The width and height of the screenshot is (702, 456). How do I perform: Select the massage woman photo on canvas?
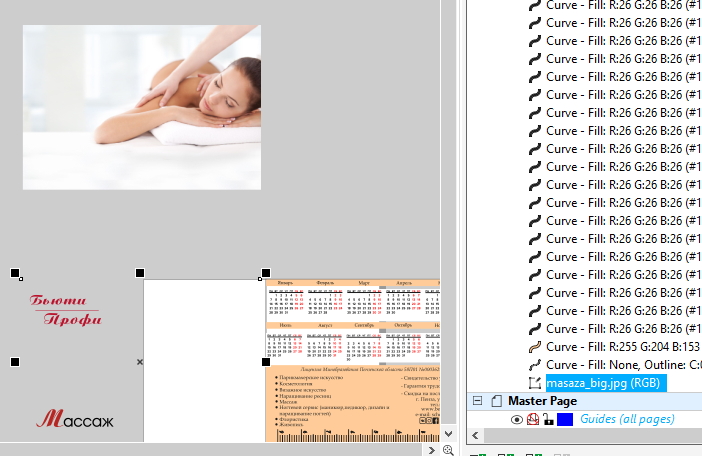pyautogui.click(x=142, y=107)
